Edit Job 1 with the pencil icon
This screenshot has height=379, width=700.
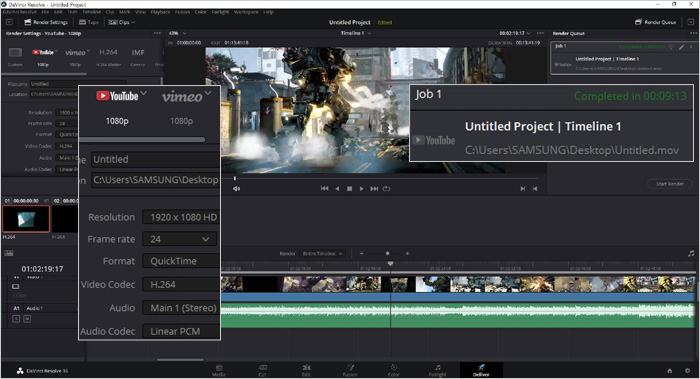coord(681,46)
